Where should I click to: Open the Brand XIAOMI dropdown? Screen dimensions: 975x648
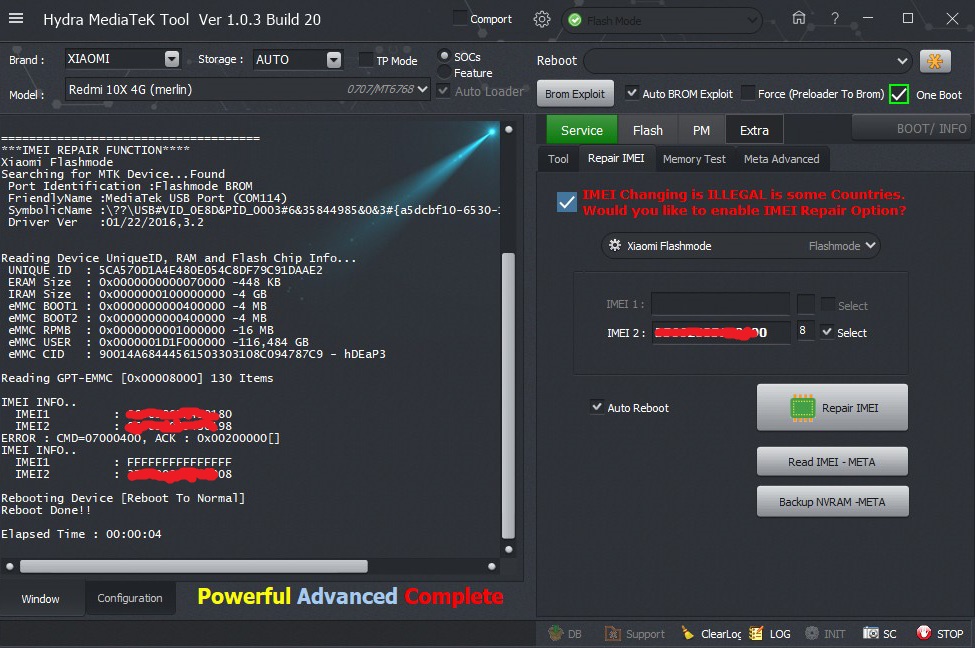(172, 59)
